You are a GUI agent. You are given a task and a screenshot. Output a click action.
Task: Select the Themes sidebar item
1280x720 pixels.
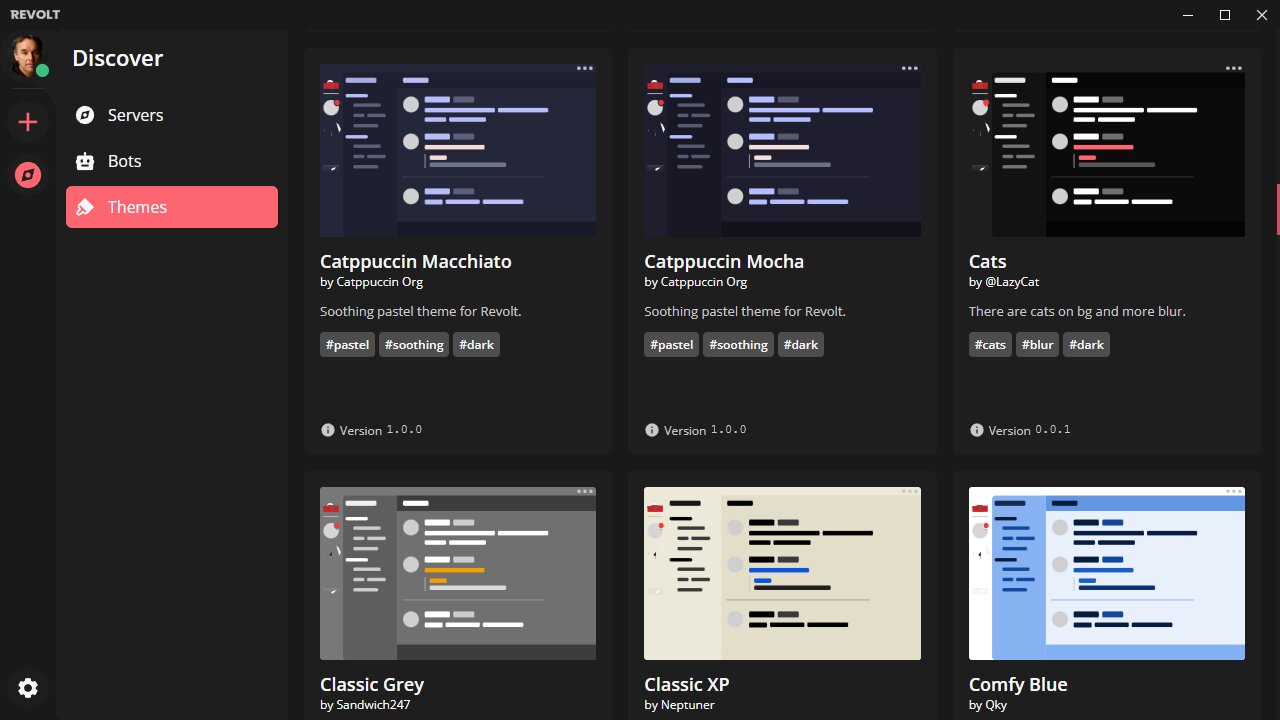pos(172,207)
